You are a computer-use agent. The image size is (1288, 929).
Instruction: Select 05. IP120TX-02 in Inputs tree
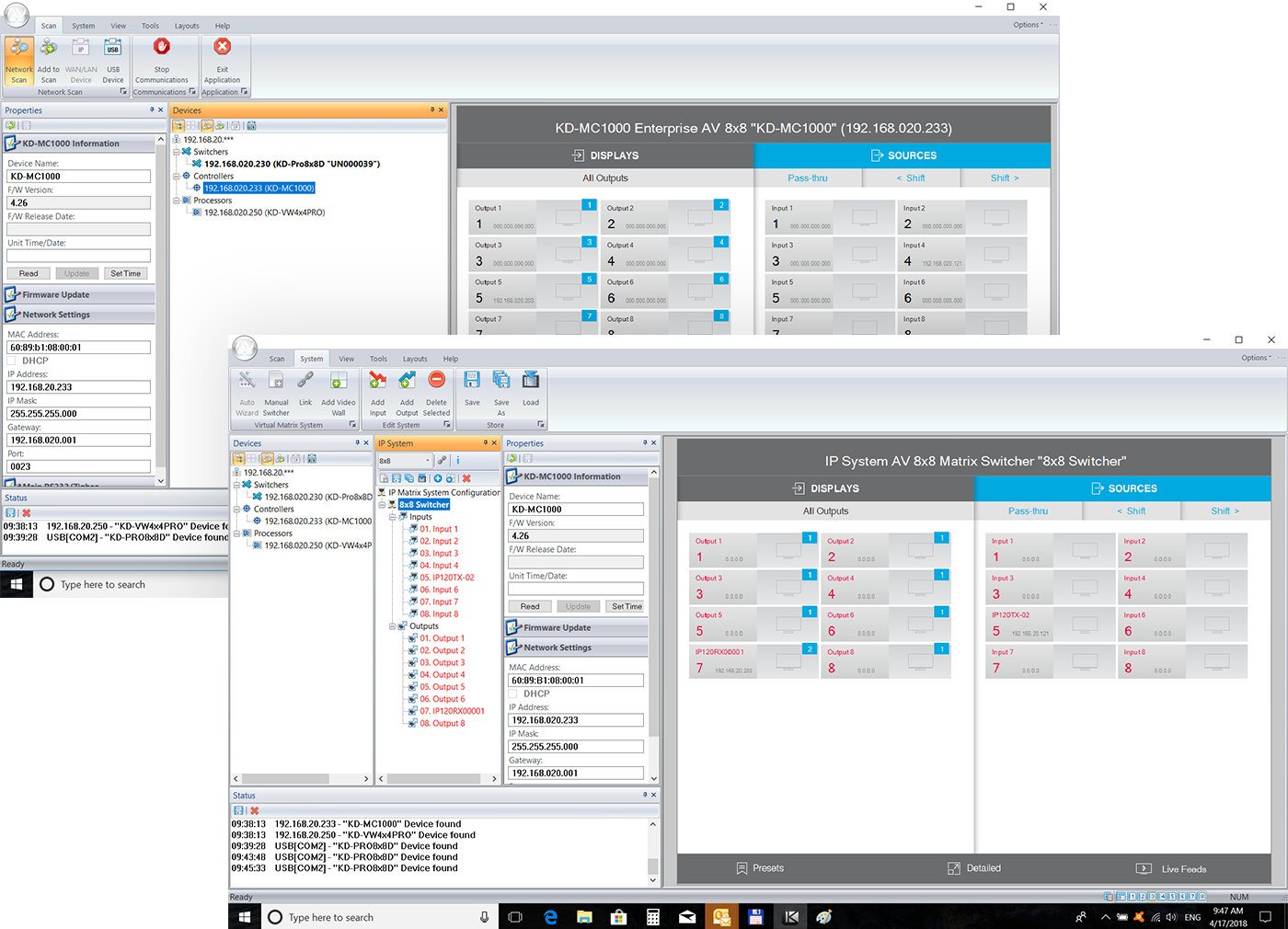(446, 578)
